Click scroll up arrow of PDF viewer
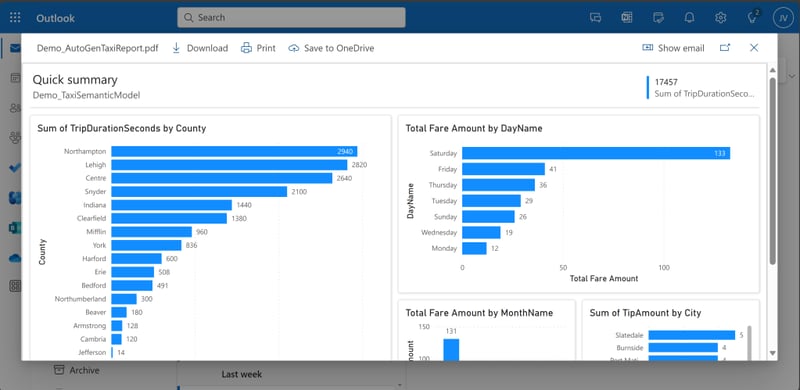This screenshot has height=390, width=800. click(772, 70)
